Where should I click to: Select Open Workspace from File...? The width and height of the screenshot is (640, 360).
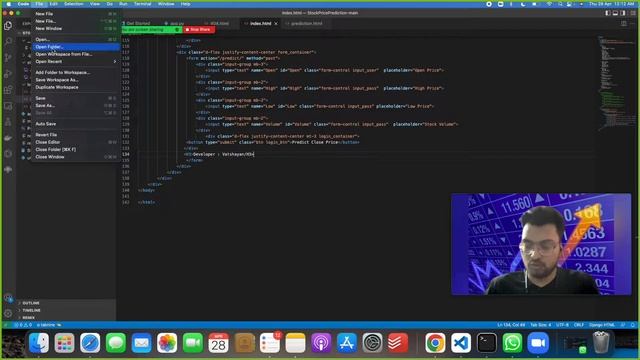[76, 54]
